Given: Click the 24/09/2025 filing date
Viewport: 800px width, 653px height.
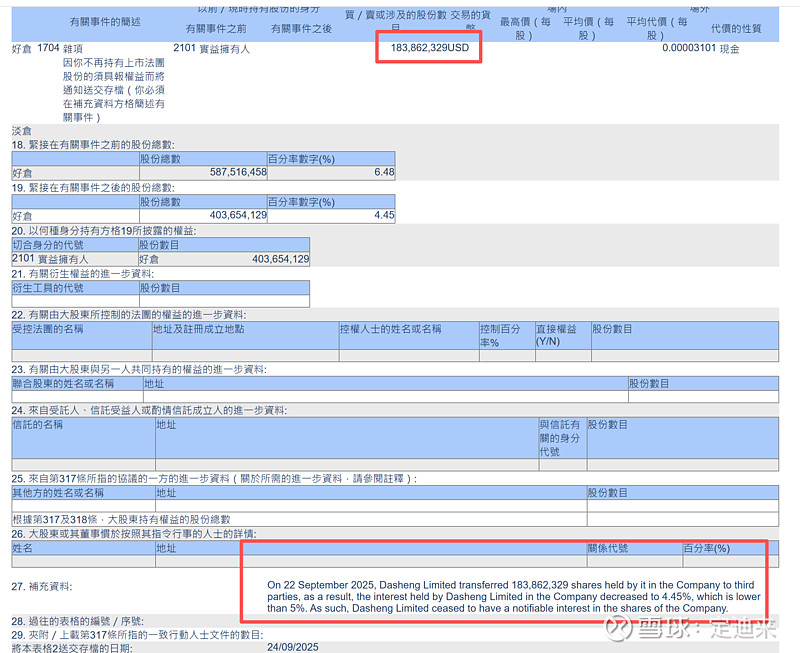Looking at the screenshot, I should coord(293,647).
